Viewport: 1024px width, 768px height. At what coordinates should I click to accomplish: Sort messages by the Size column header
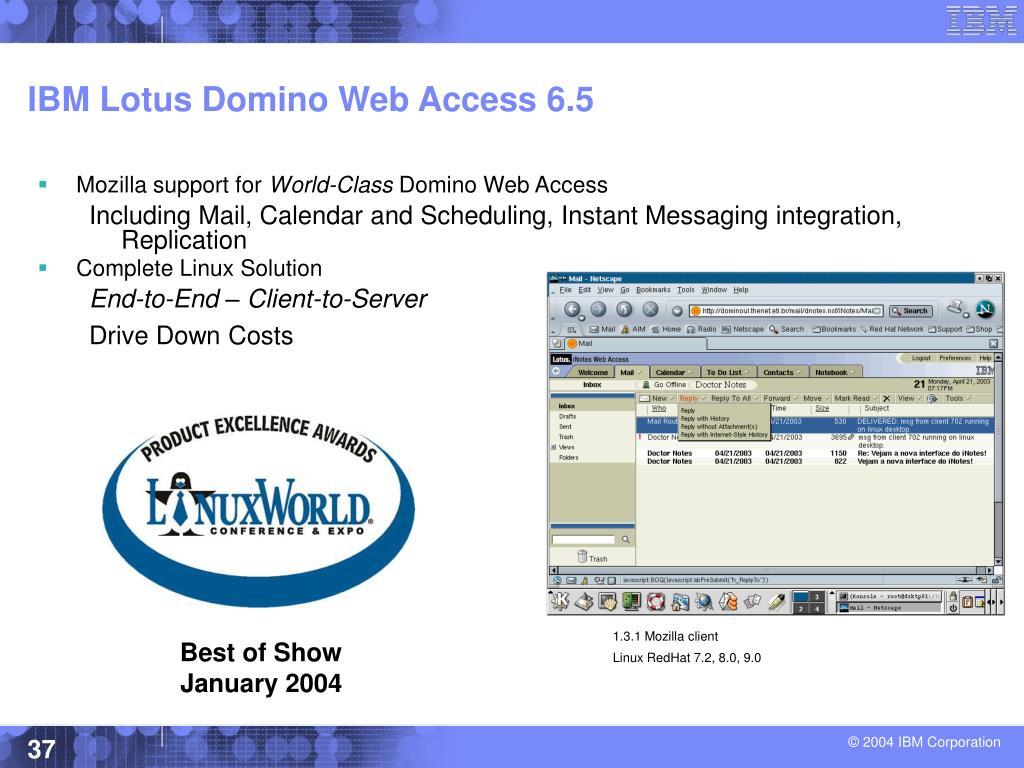[822, 408]
